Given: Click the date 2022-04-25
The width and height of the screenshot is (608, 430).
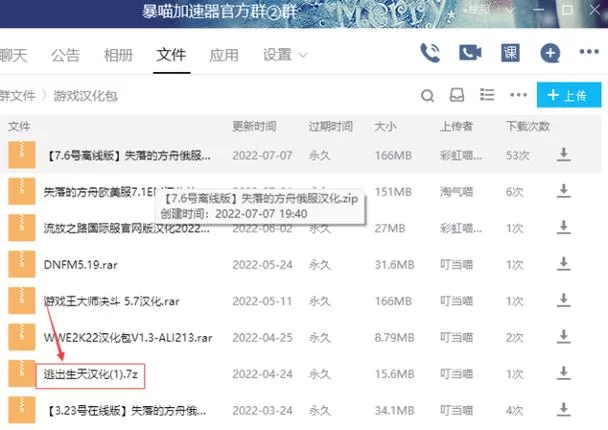Looking at the screenshot, I should (x=263, y=338).
